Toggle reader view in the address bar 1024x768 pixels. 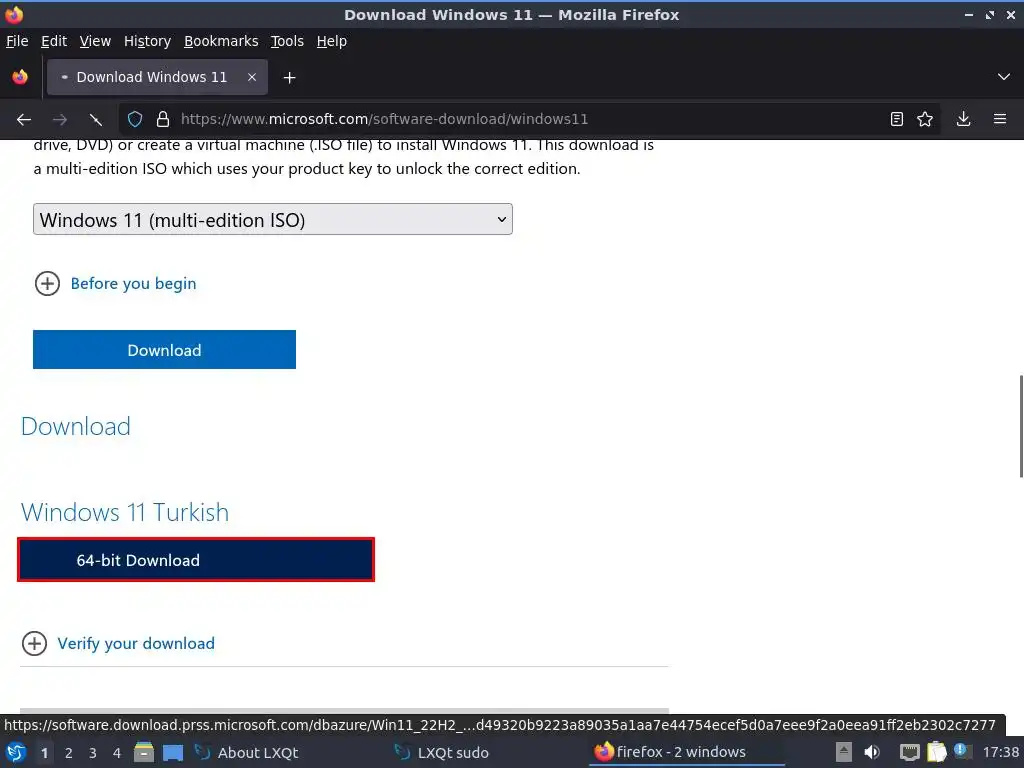tap(897, 120)
